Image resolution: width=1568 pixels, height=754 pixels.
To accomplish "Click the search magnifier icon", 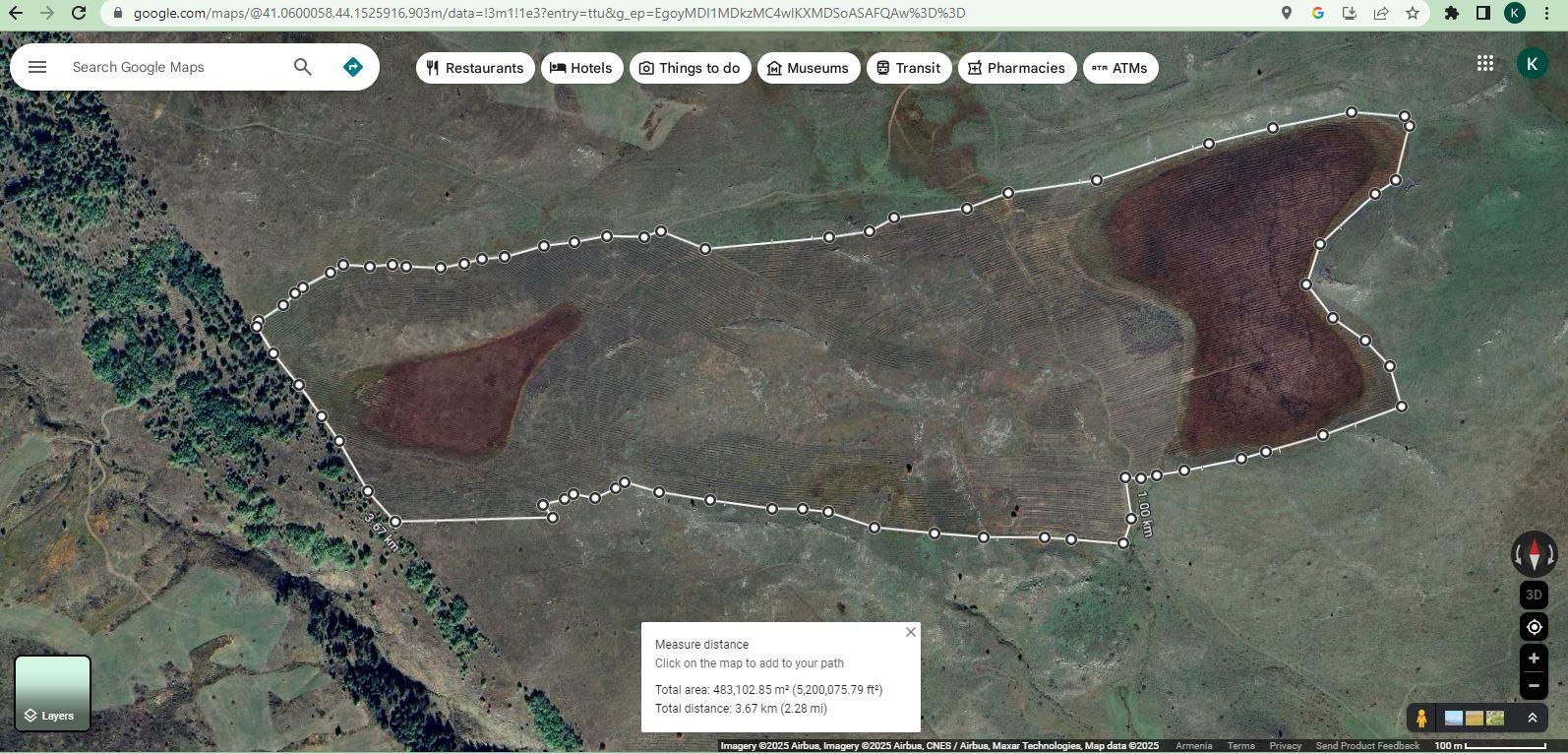I will pos(302,67).
